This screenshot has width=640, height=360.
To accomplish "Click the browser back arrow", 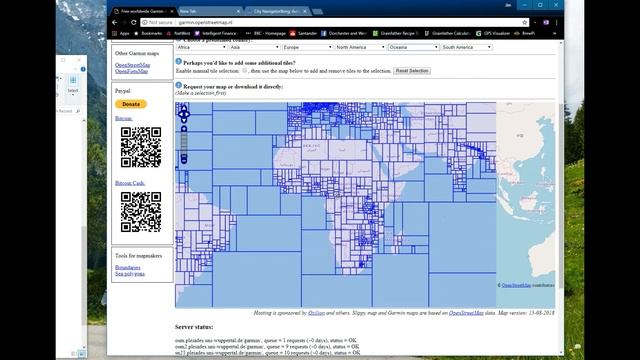I will pyautogui.click(x=115, y=22).
